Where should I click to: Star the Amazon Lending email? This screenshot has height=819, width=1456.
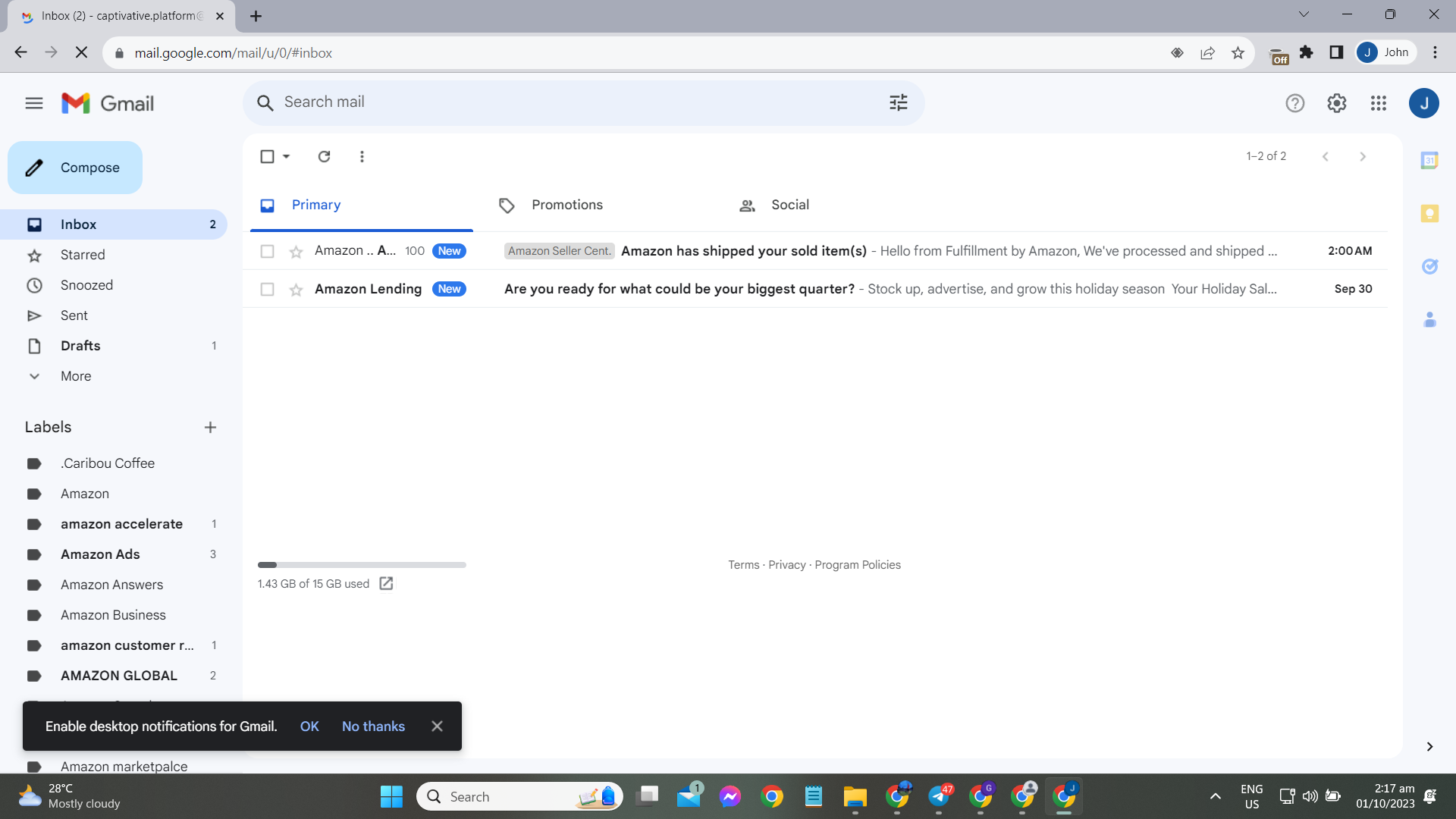tap(296, 290)
